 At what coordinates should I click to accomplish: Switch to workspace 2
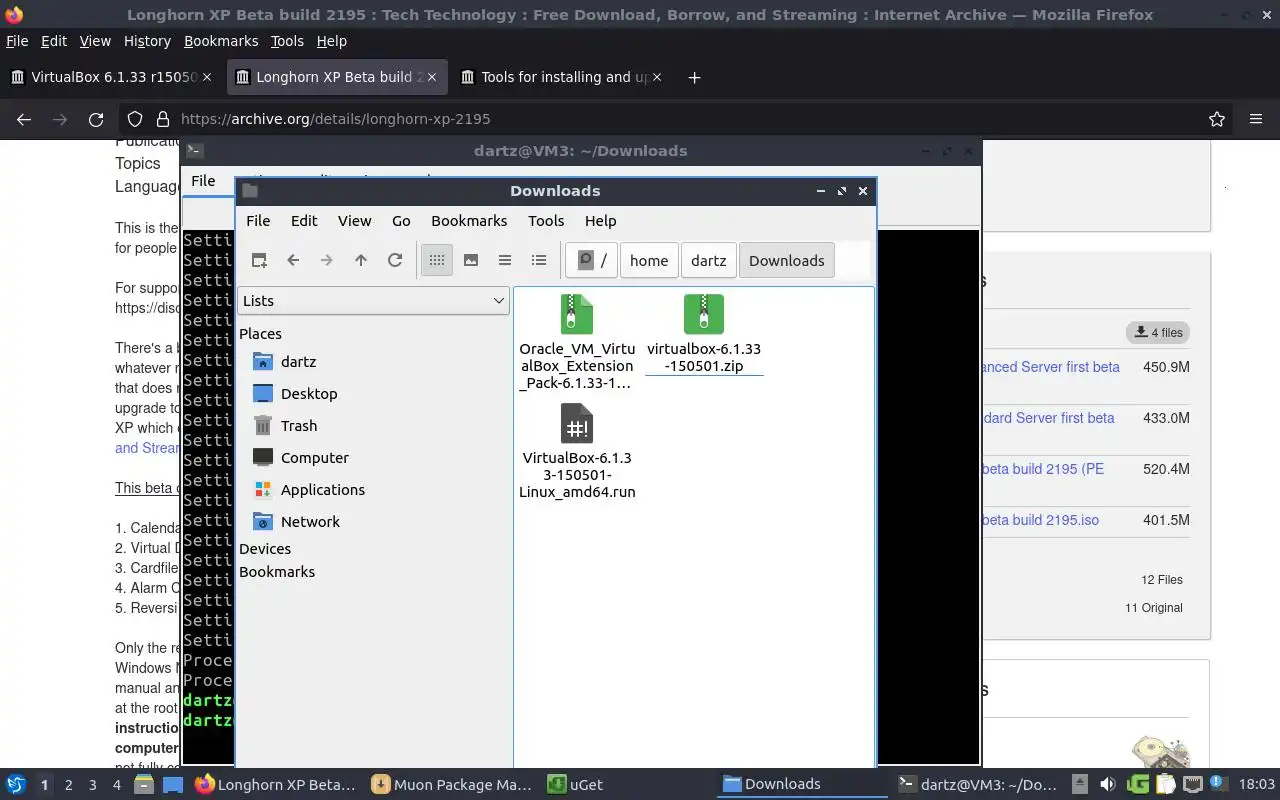(x=69, y=785)
